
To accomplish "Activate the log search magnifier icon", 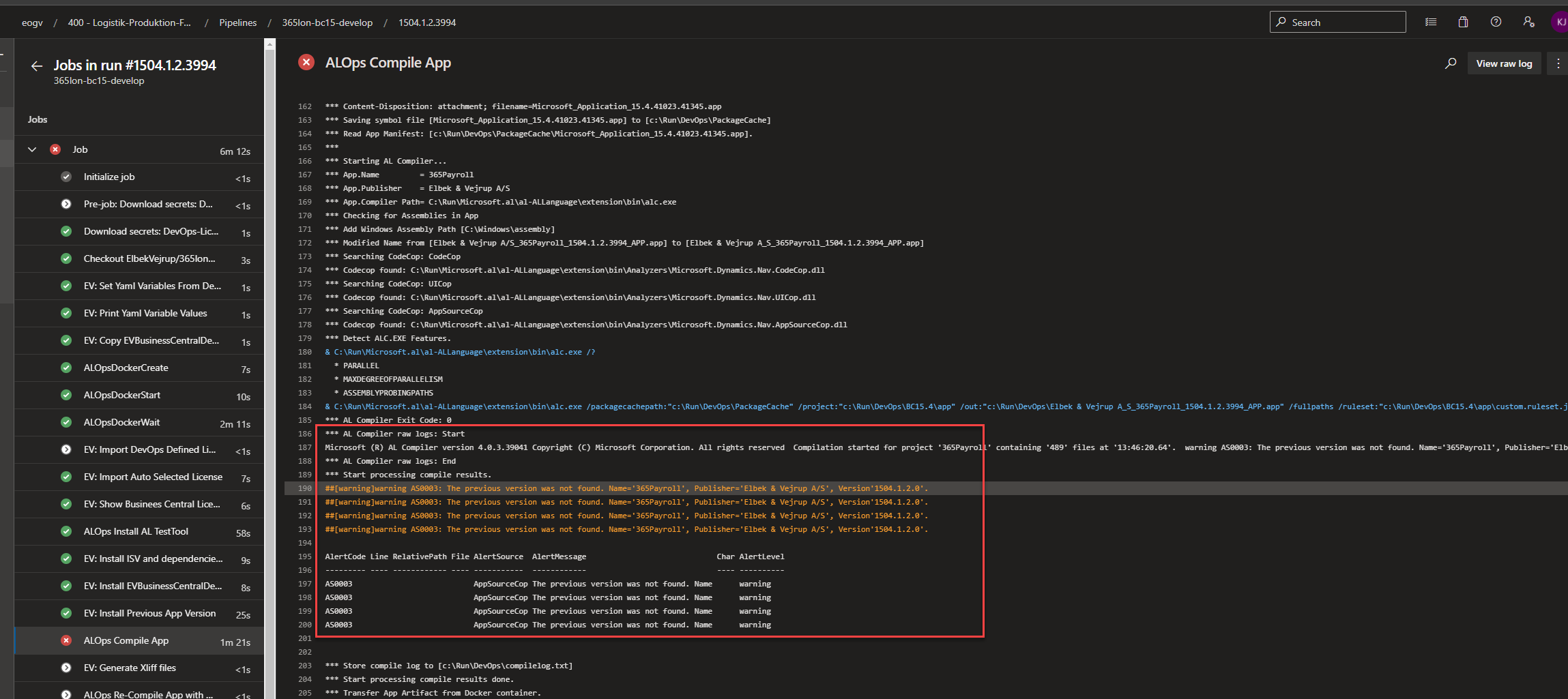I will click(1450, 63).
